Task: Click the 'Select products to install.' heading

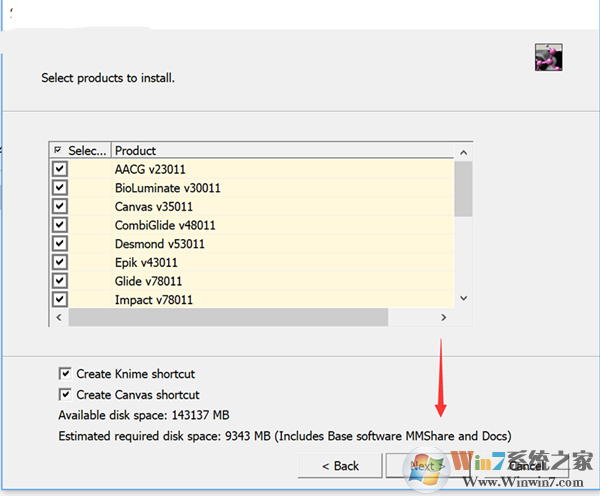Action: point(108,78)
